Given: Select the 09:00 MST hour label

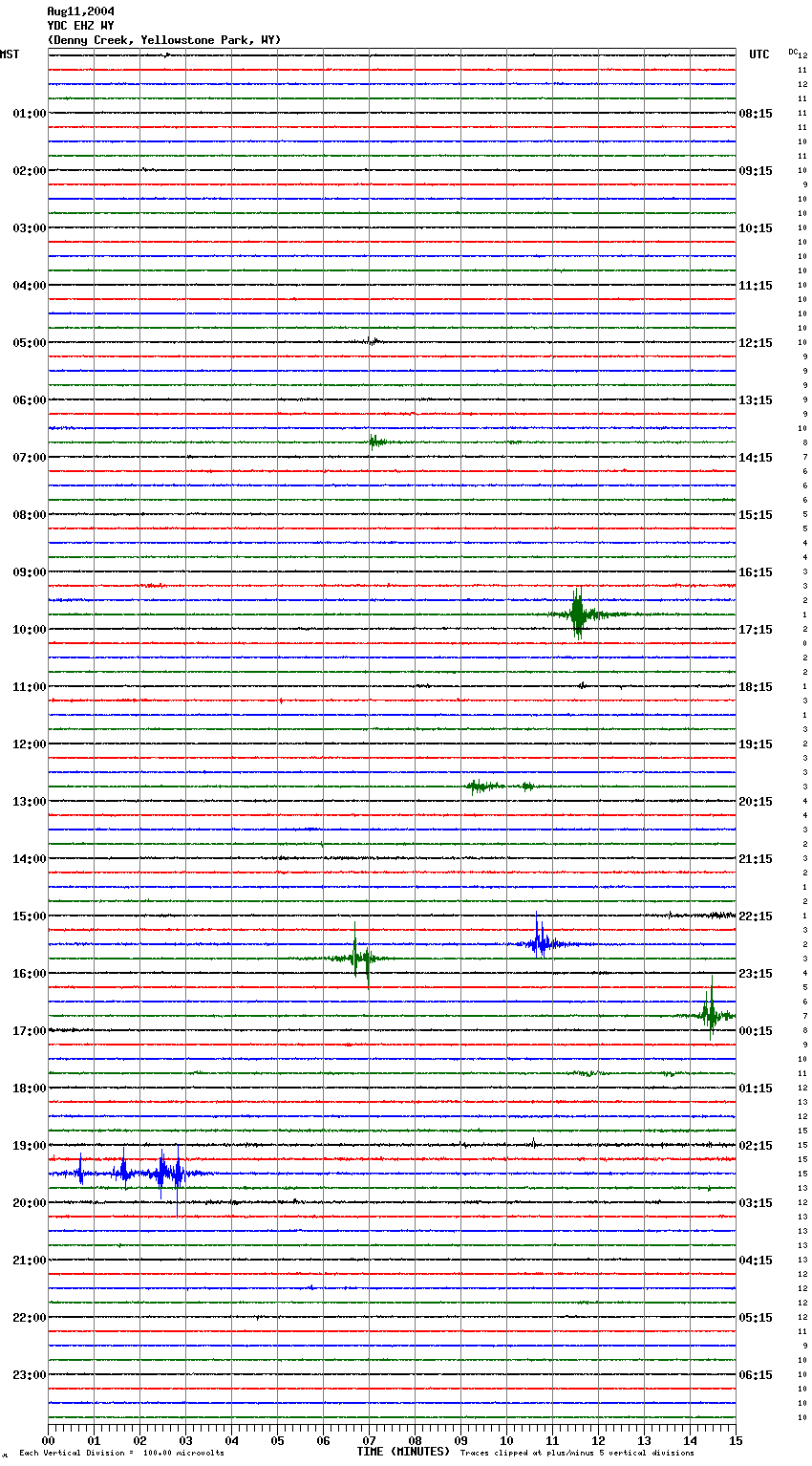Looking at the screenshot, I should point(30,572).
